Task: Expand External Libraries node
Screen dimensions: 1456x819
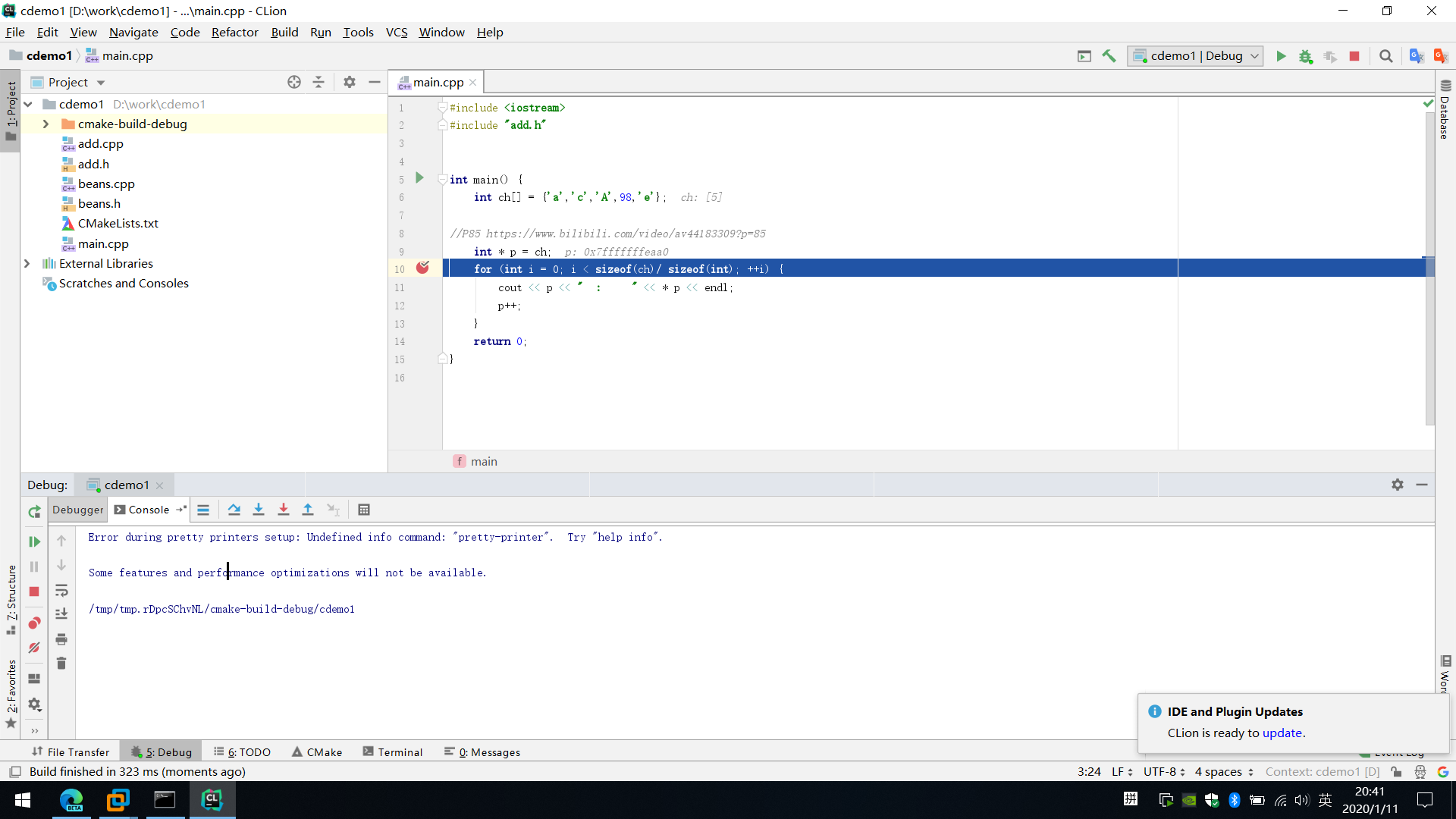Action: pyautogui.click(x=27, y=264)
